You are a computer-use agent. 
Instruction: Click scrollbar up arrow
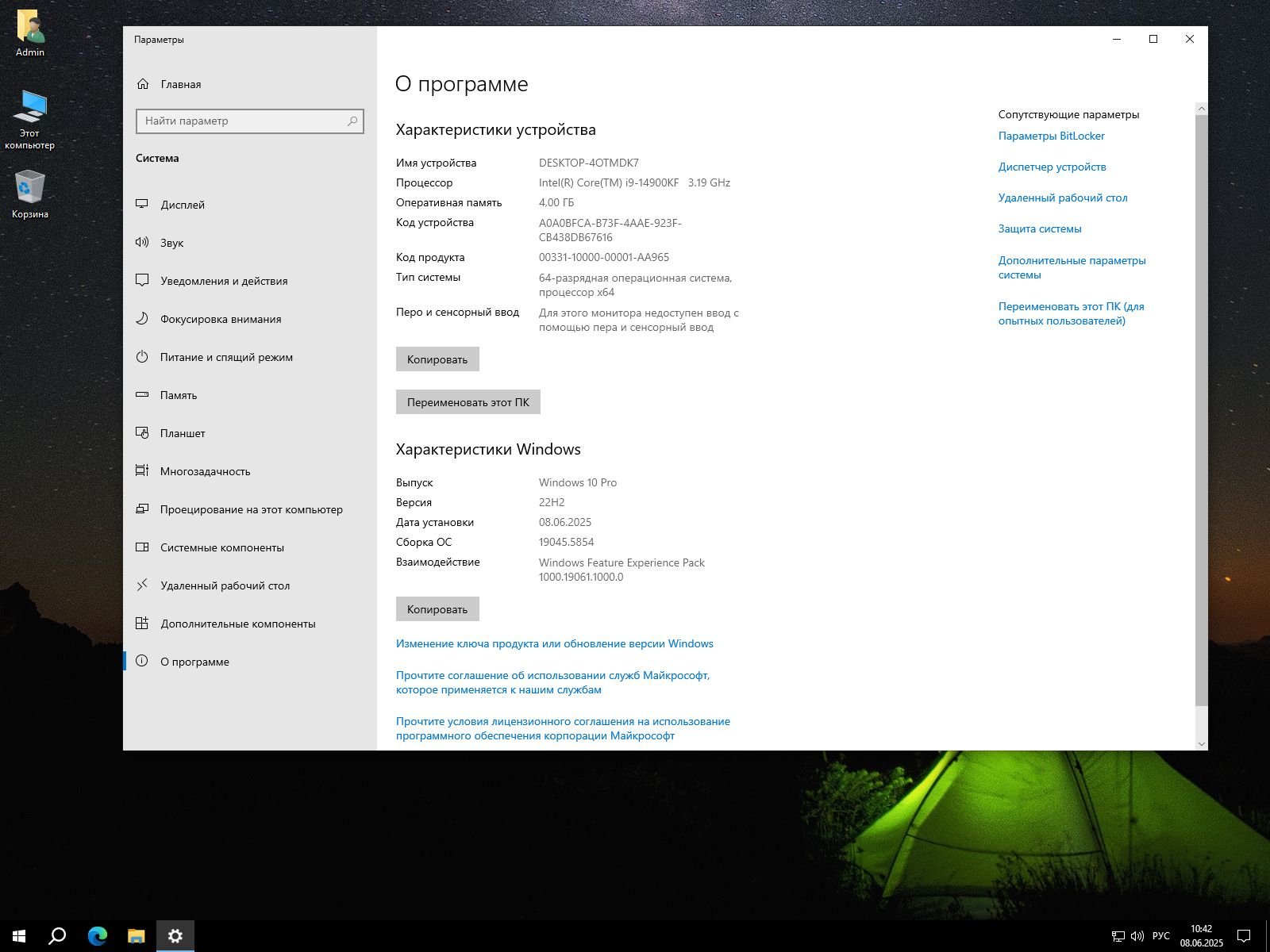point(1201,109)
